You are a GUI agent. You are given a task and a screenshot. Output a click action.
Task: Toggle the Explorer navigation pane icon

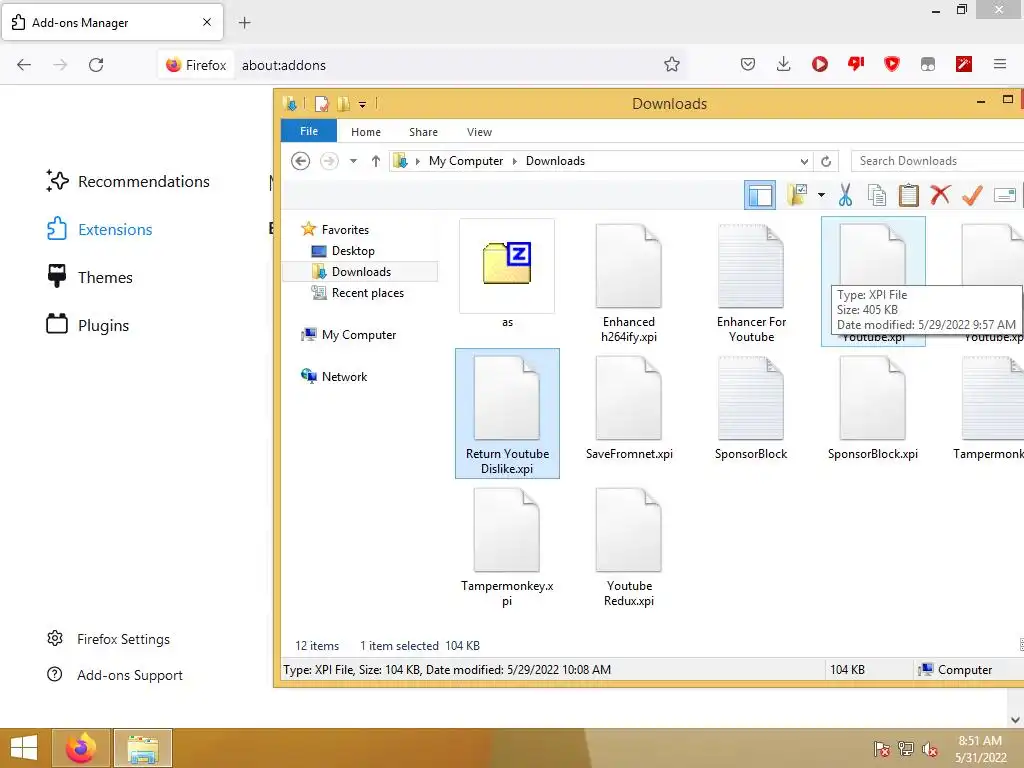[760, 195]
